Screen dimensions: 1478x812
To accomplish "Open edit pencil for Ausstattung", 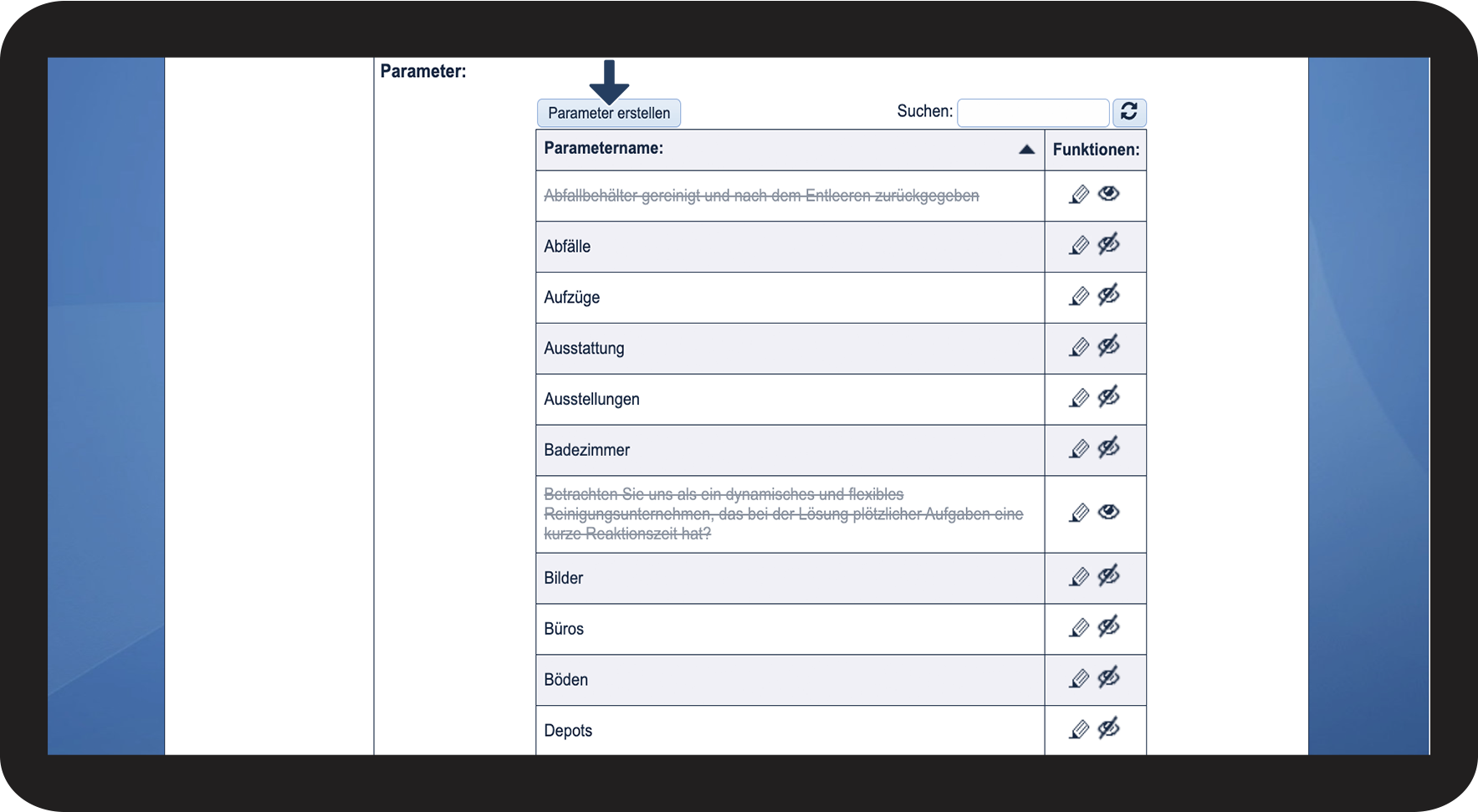I will coord(1079,348).
